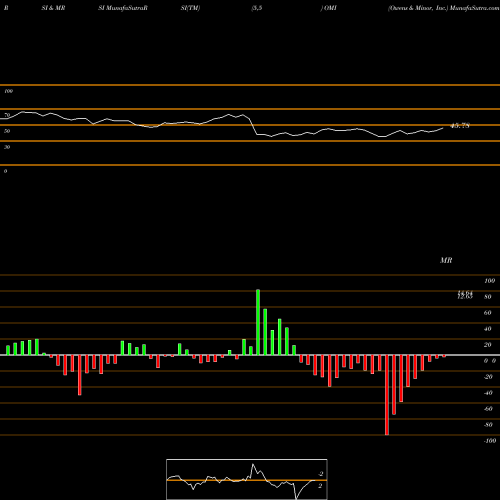Click the '-2' label in the mini chart

(321, 474)
